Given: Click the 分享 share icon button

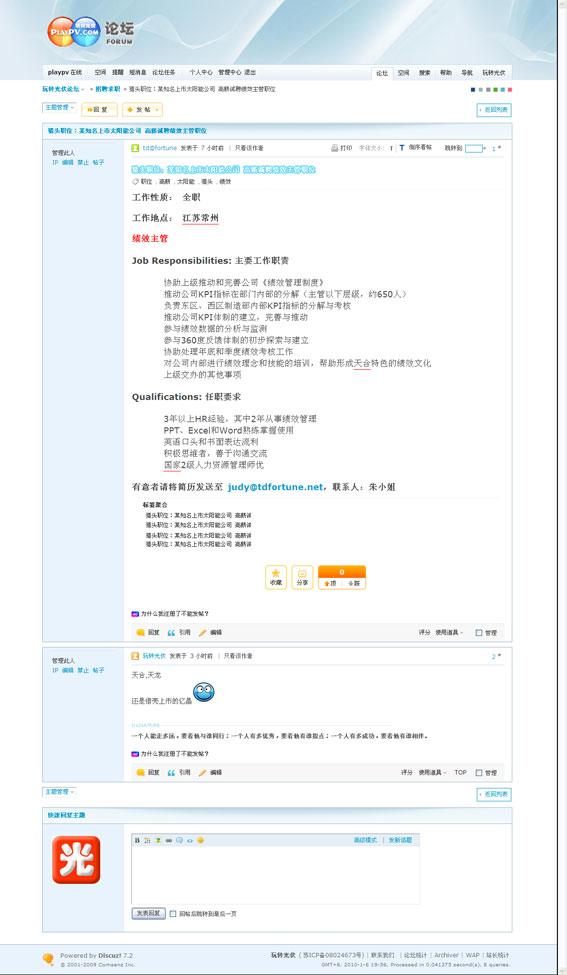Looking at the screenshot, I should pos(302,577).
